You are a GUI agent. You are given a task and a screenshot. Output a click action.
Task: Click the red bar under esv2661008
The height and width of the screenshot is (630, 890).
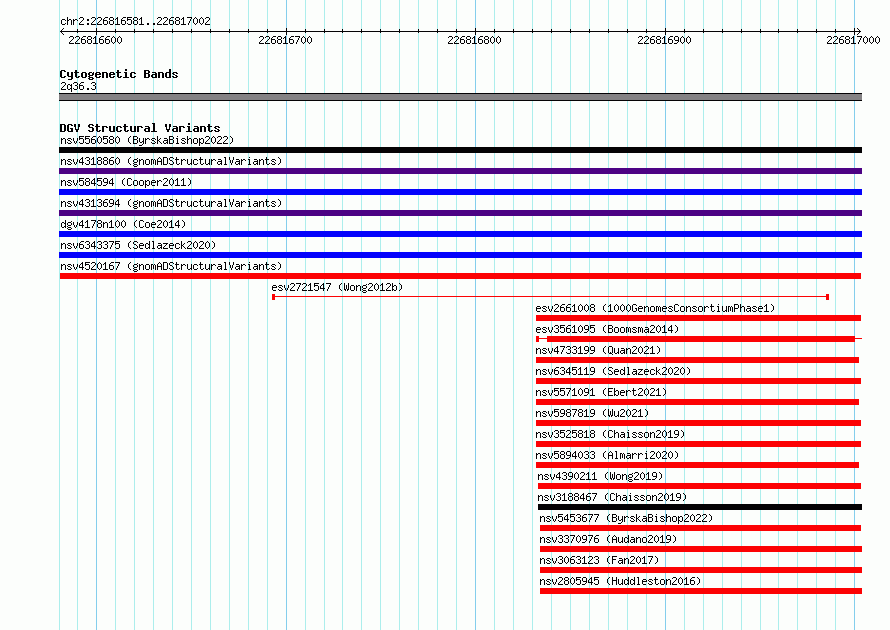tap(698, 318)
